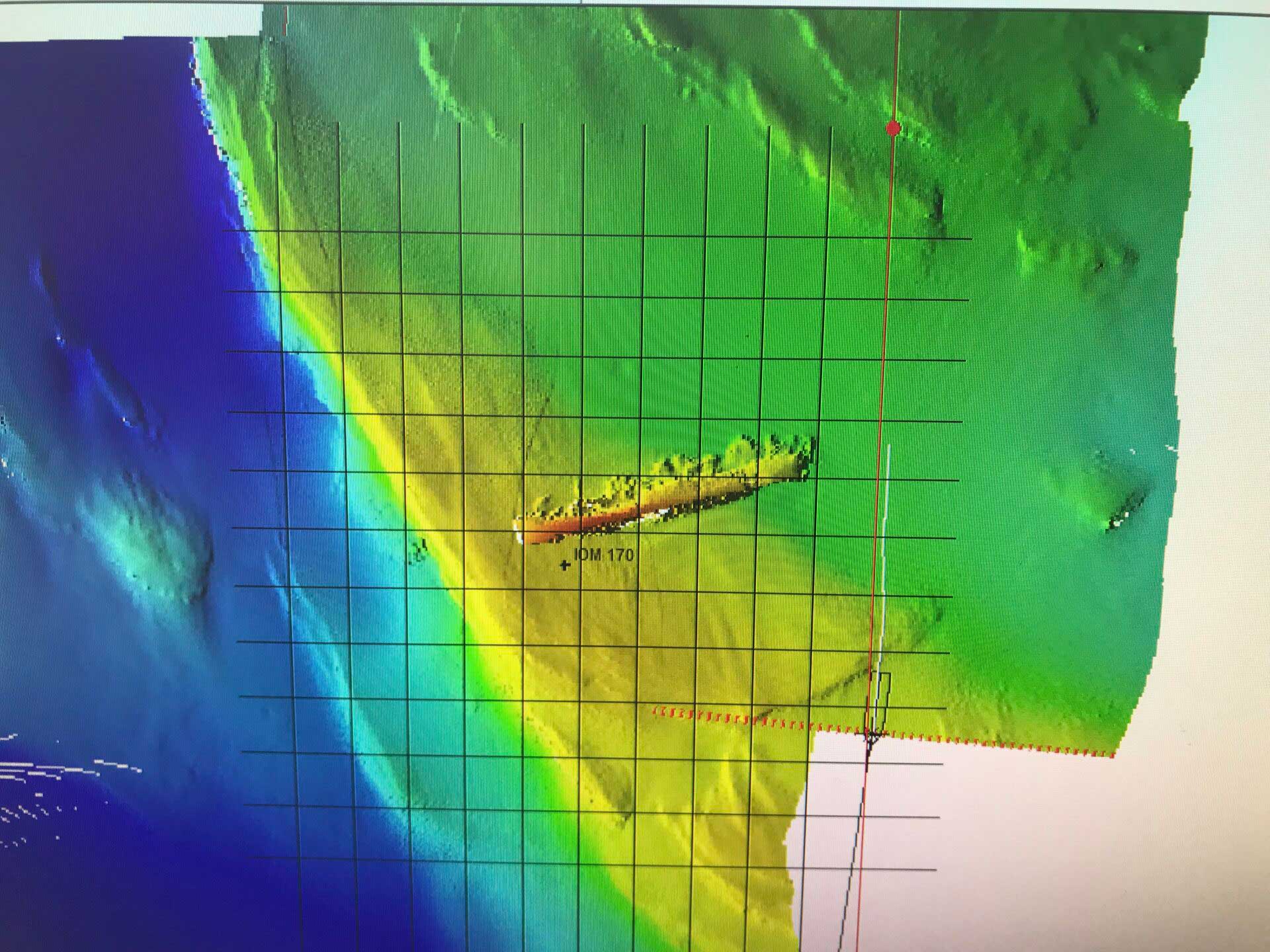
Task: Click the white track line near the vessel
Action: (885, 562)
